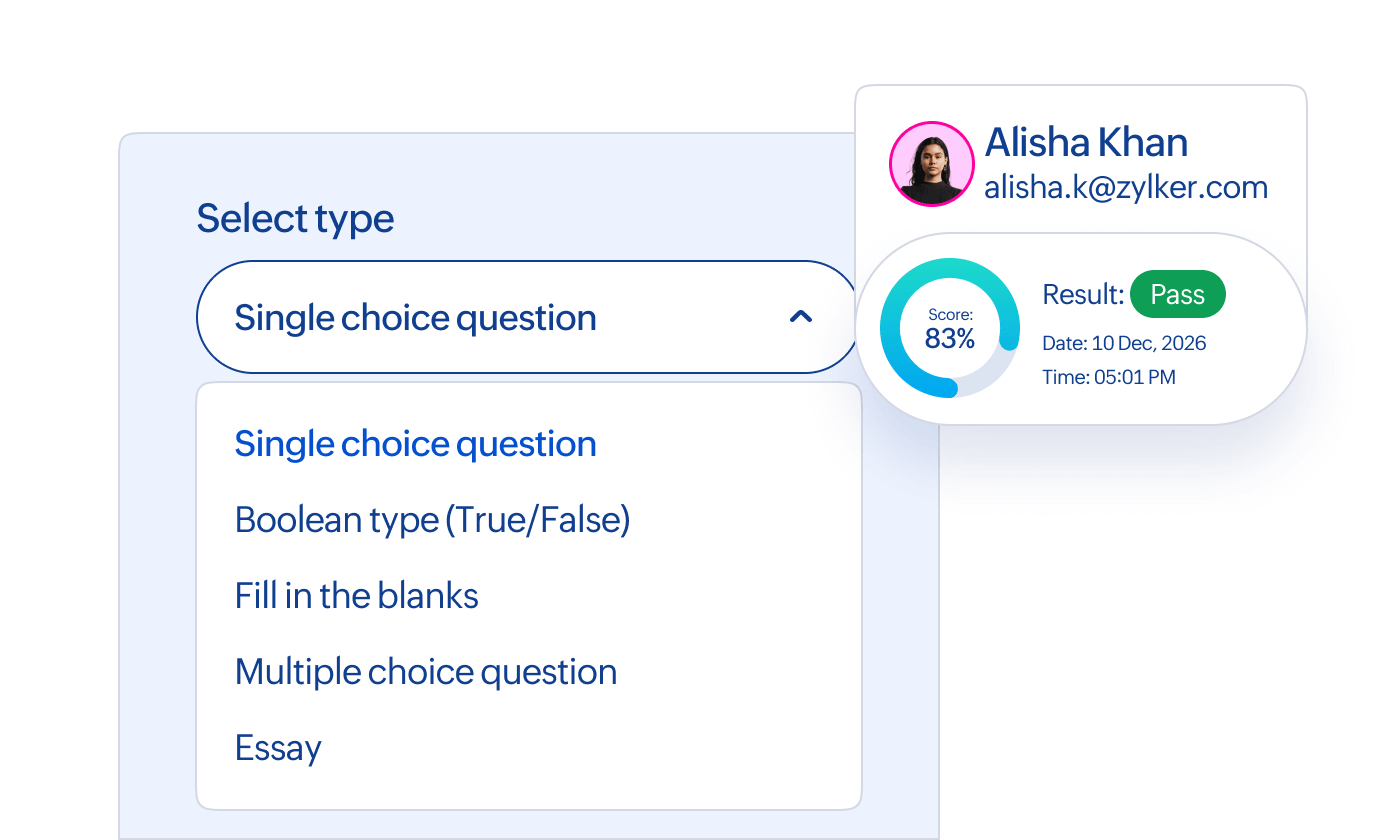Click the Score label inside the ring
This screenshot has height=840, width=1394.
click(949, 315)
